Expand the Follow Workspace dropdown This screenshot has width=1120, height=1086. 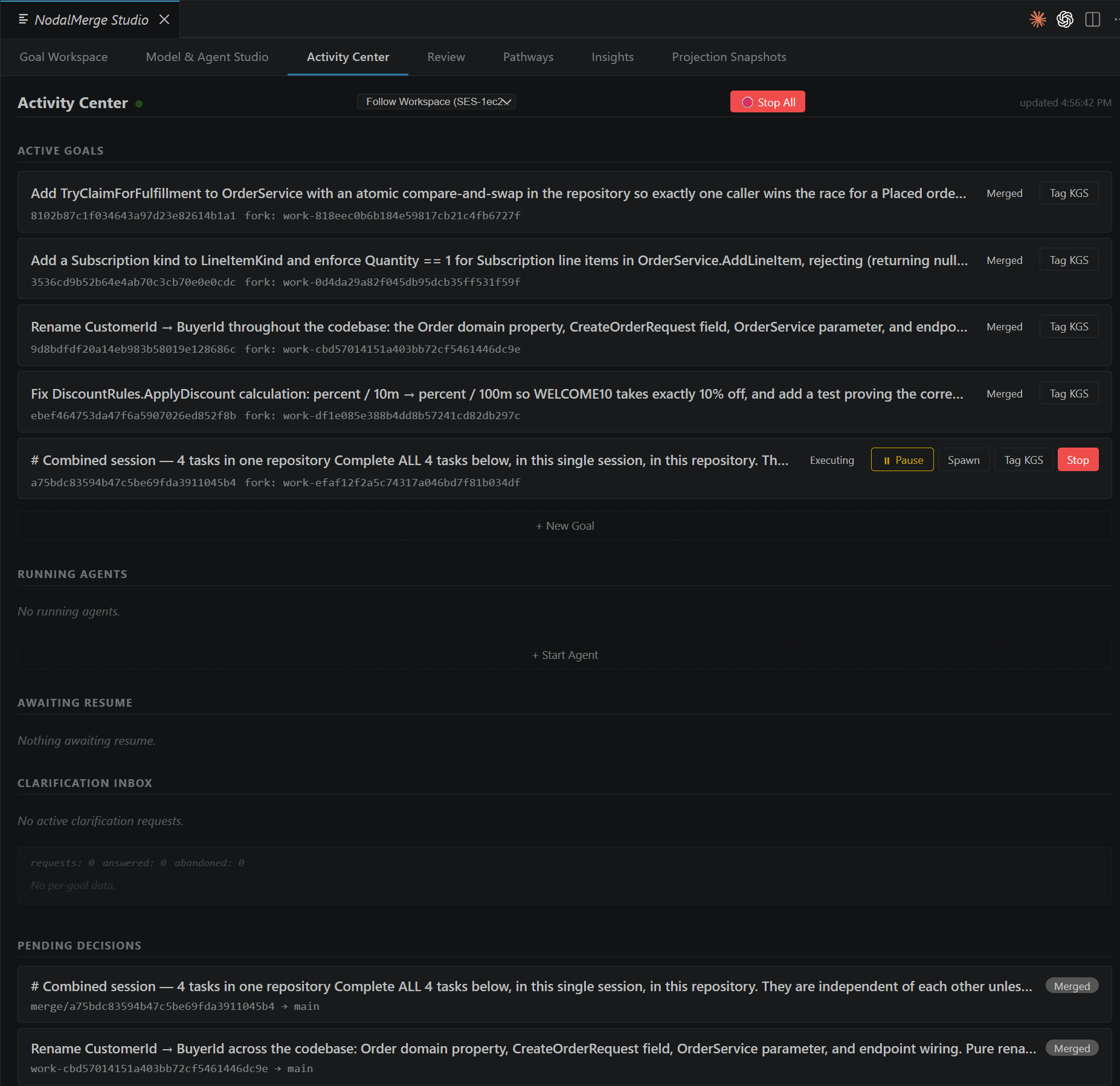[x=436, y=101]
